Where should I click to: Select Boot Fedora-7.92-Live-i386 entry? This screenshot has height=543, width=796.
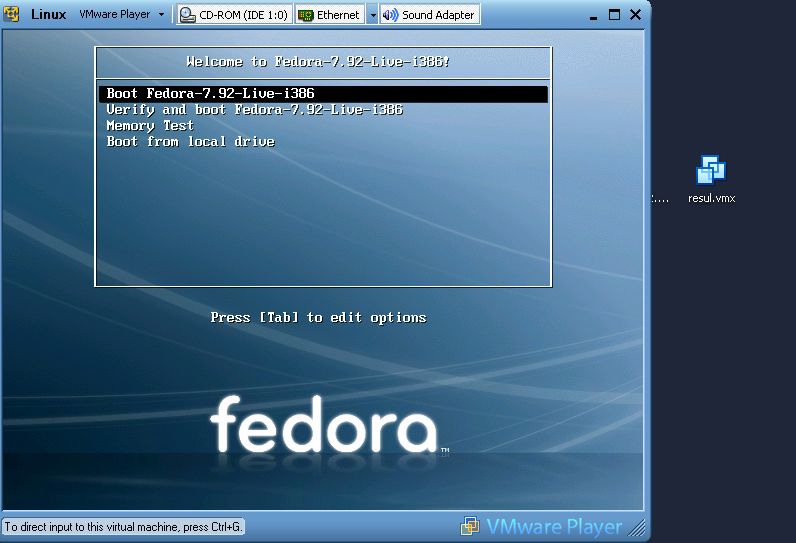pyautogui.click(x=323, y=94)
